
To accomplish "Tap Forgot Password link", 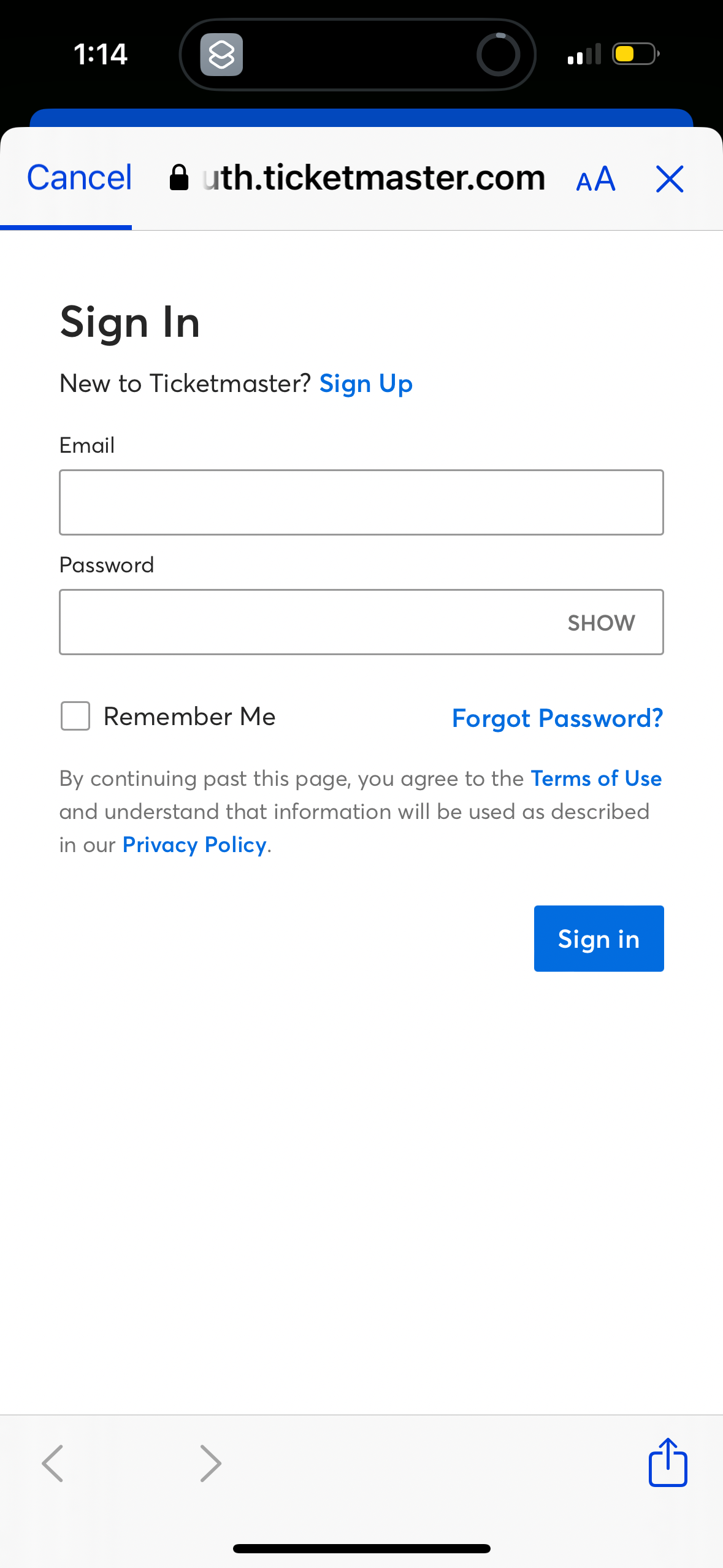I will [x=556, y=718].
